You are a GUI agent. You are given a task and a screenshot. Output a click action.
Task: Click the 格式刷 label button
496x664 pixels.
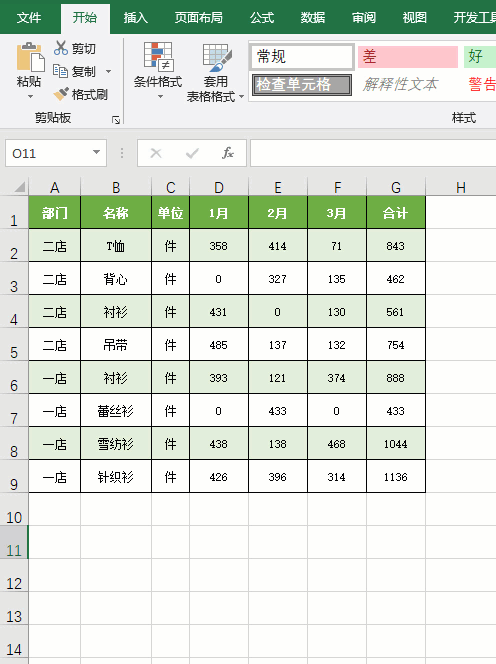(x=90, y=94)
